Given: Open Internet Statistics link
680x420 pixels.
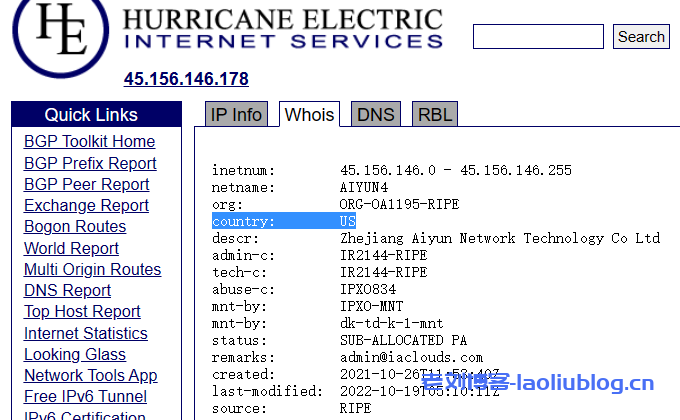Looking at the screenshot, I should pos(85,333).
